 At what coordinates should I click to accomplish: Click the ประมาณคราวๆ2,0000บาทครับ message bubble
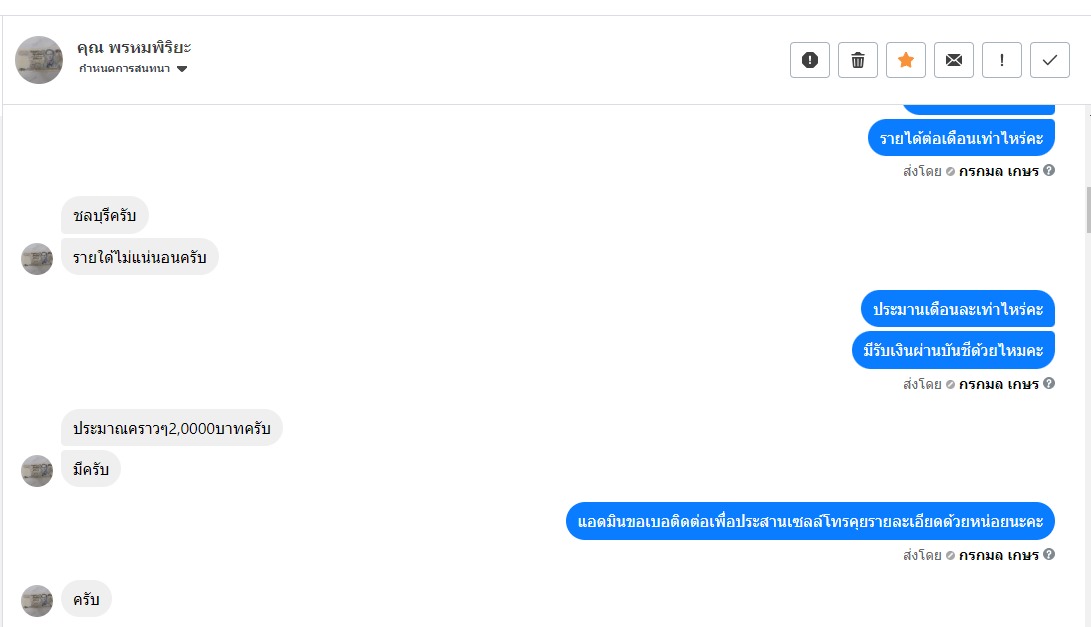(172, 428)
